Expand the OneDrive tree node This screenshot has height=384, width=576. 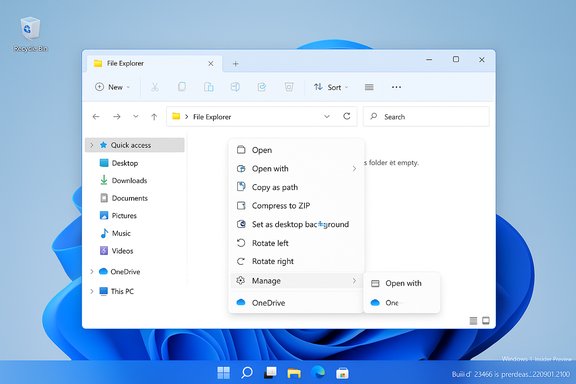pos(92,272)
